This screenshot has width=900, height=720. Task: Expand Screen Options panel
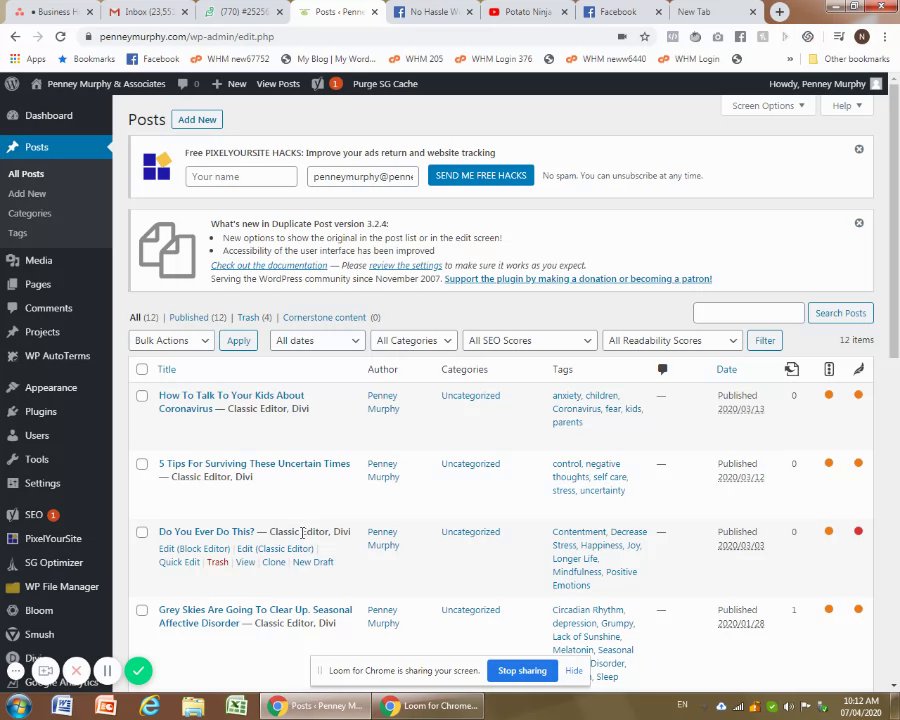click(x=768, y=106)
